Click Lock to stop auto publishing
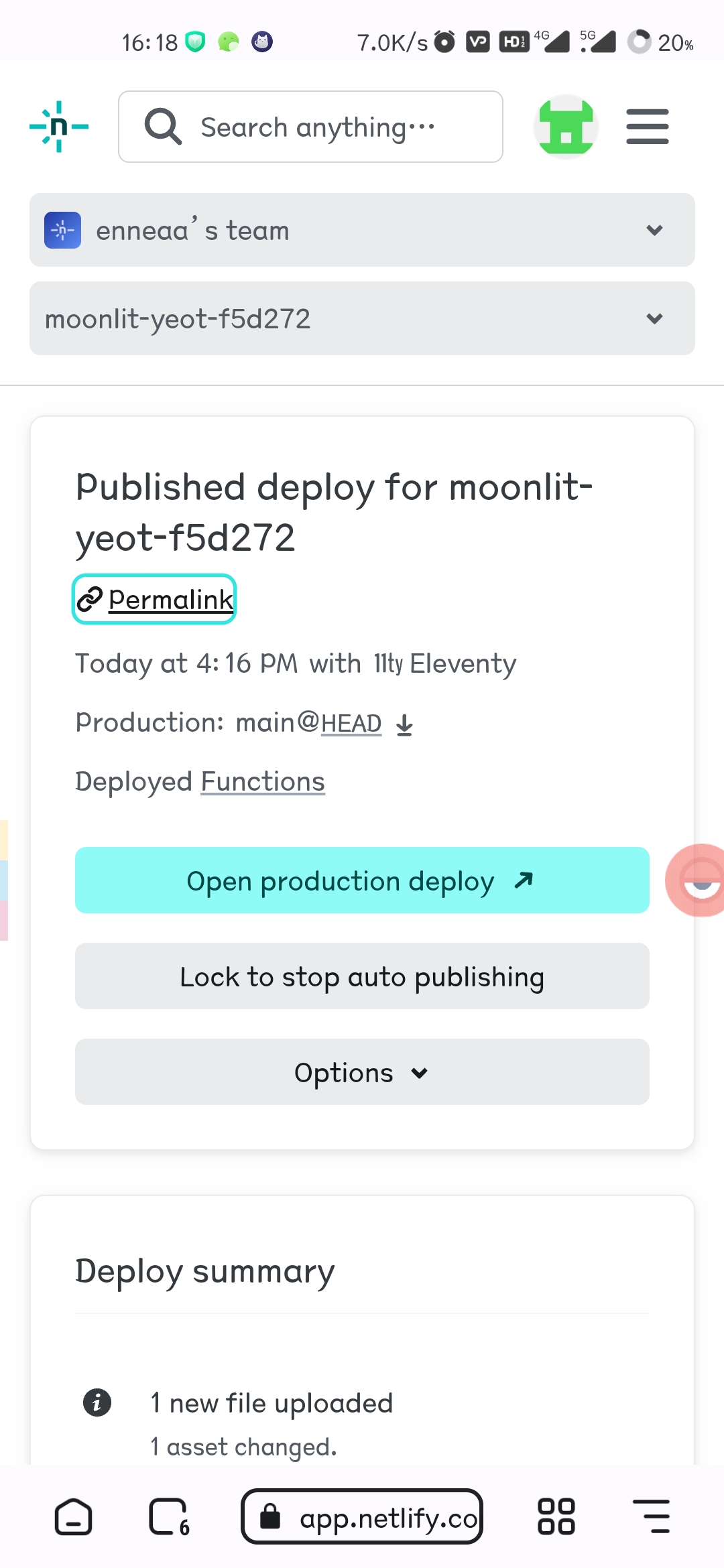 pos(362,976)
